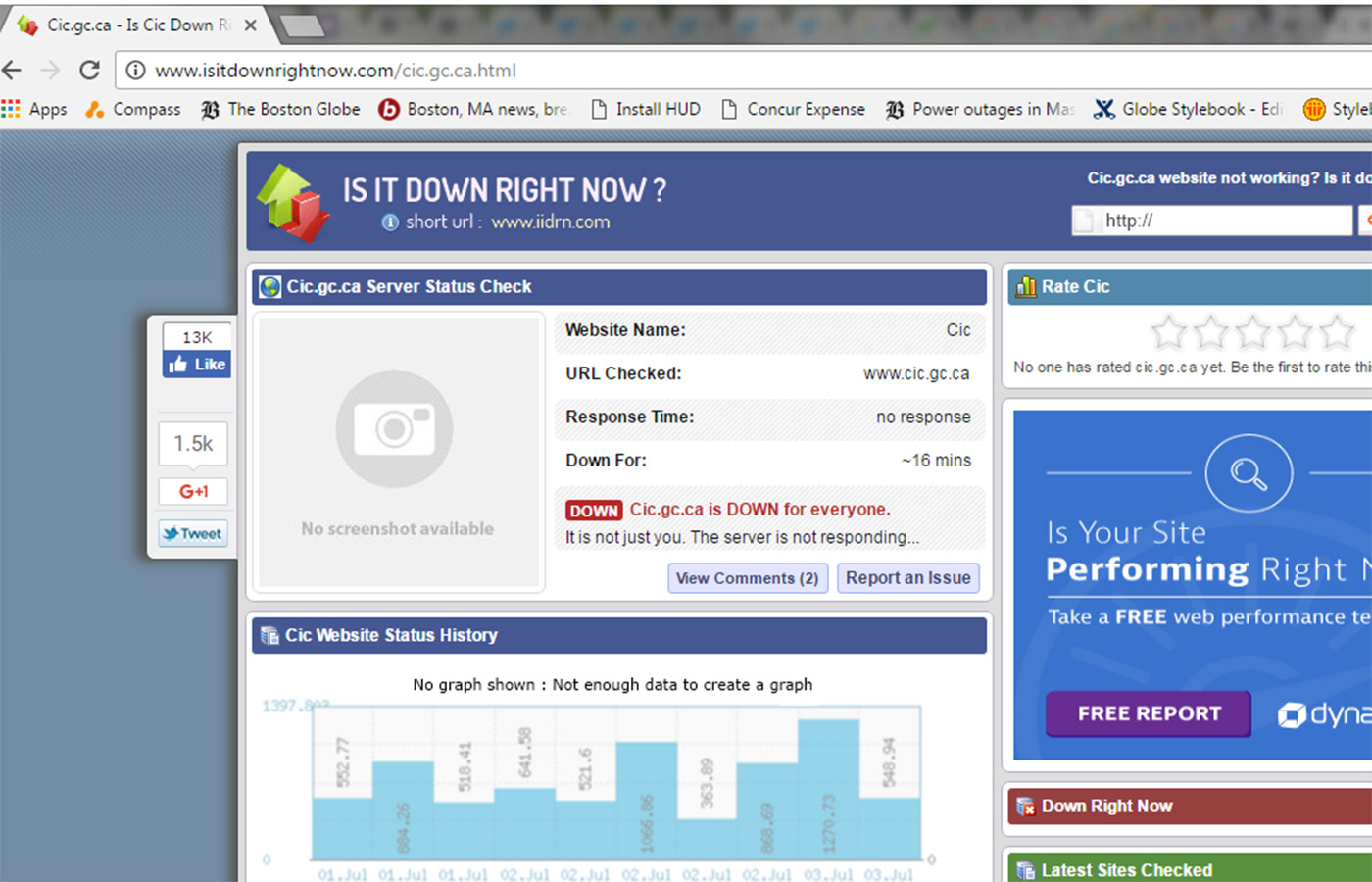Click the Cic Website Status History icon

coord(269,636)
